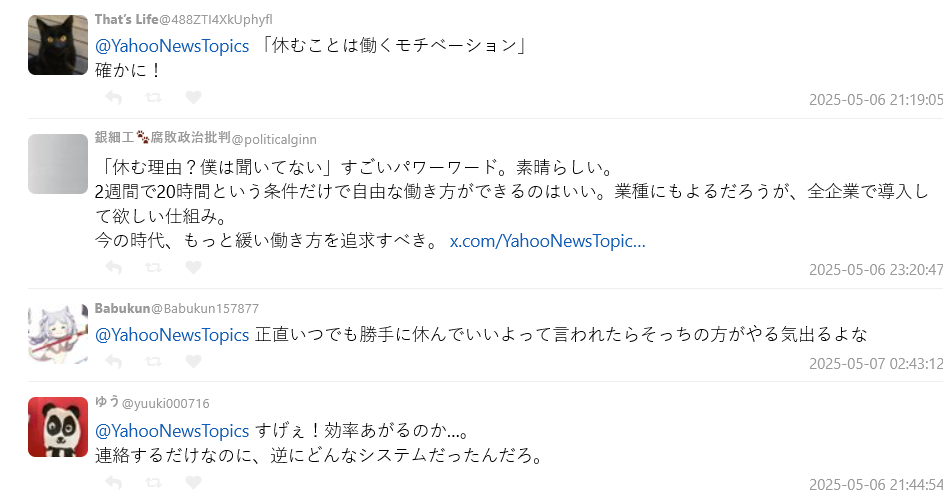Like the tweet from yuuki000716

coord(194,483)
